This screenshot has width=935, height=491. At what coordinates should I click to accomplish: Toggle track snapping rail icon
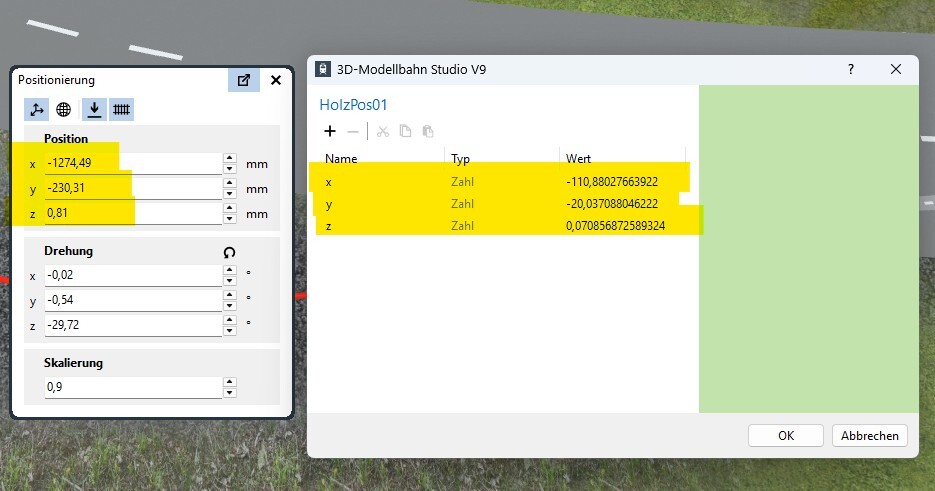(121, 110)
